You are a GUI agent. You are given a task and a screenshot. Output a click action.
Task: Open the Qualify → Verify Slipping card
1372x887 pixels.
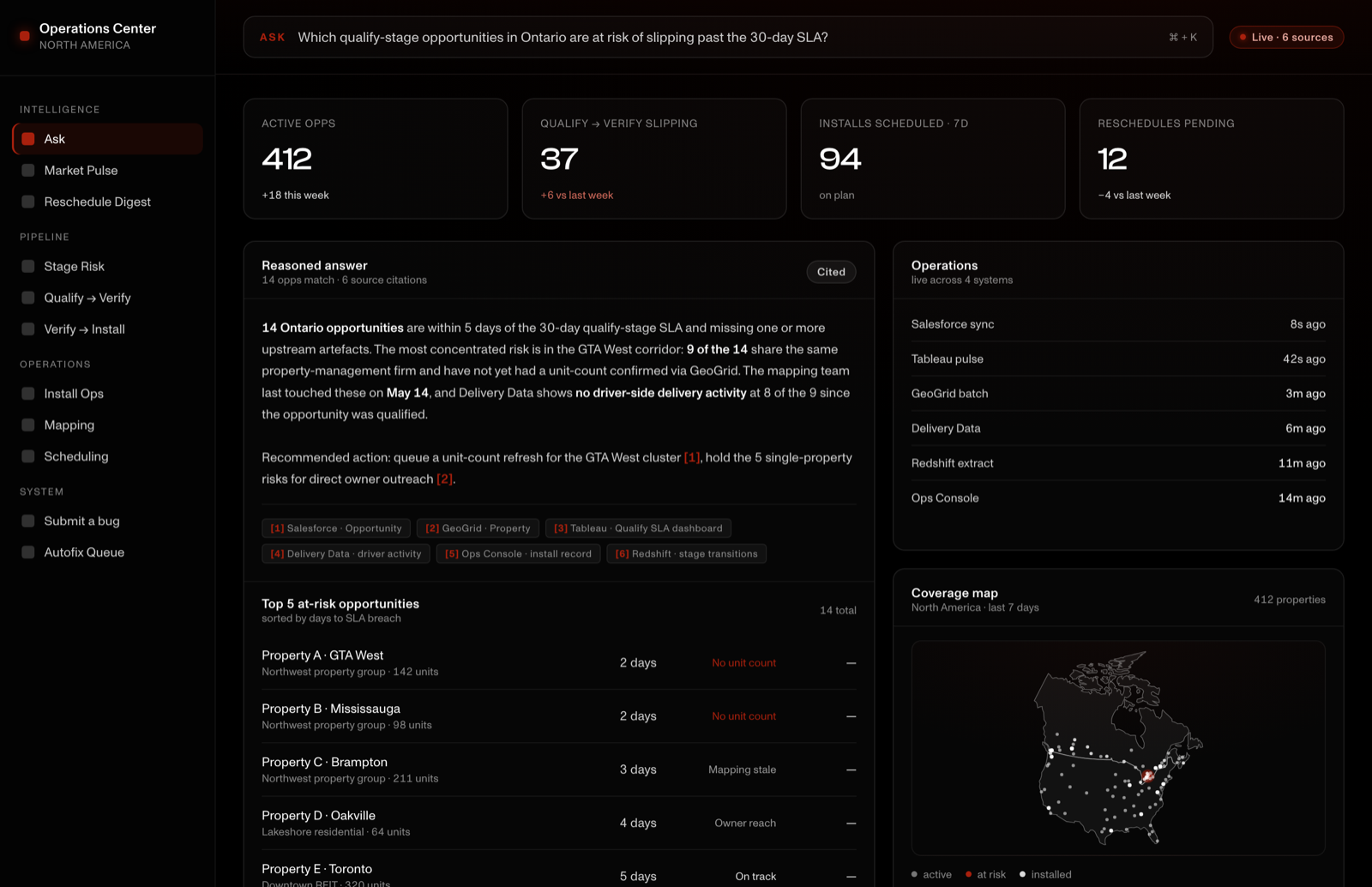654,159
